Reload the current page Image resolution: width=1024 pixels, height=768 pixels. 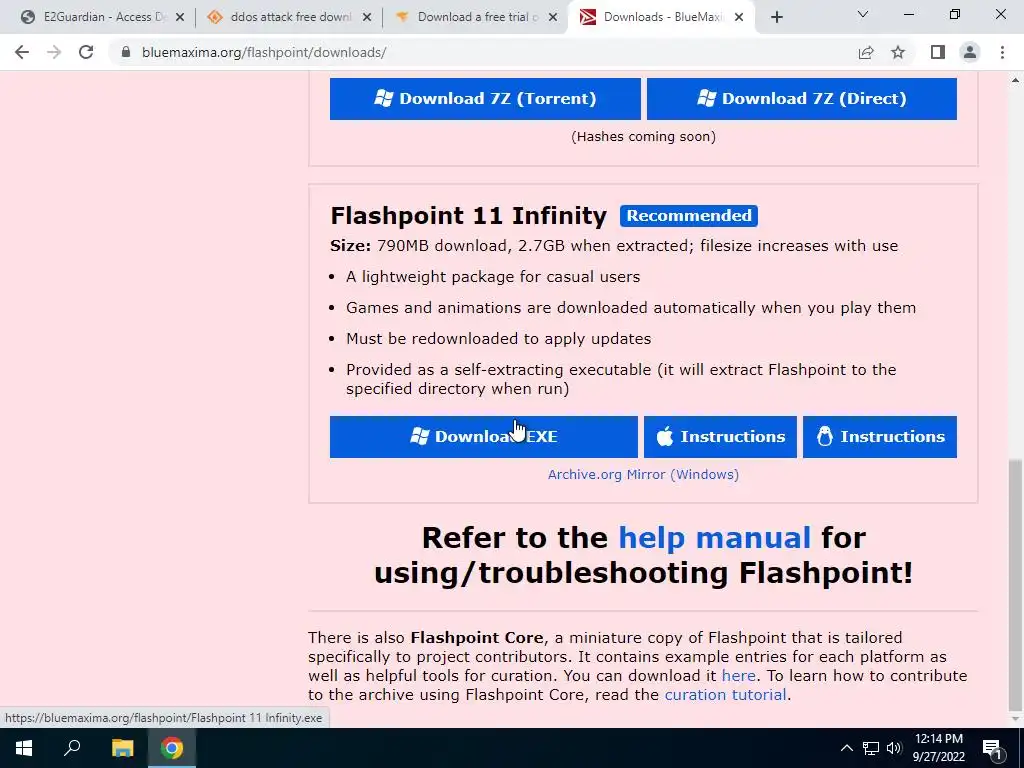(86, 52)
